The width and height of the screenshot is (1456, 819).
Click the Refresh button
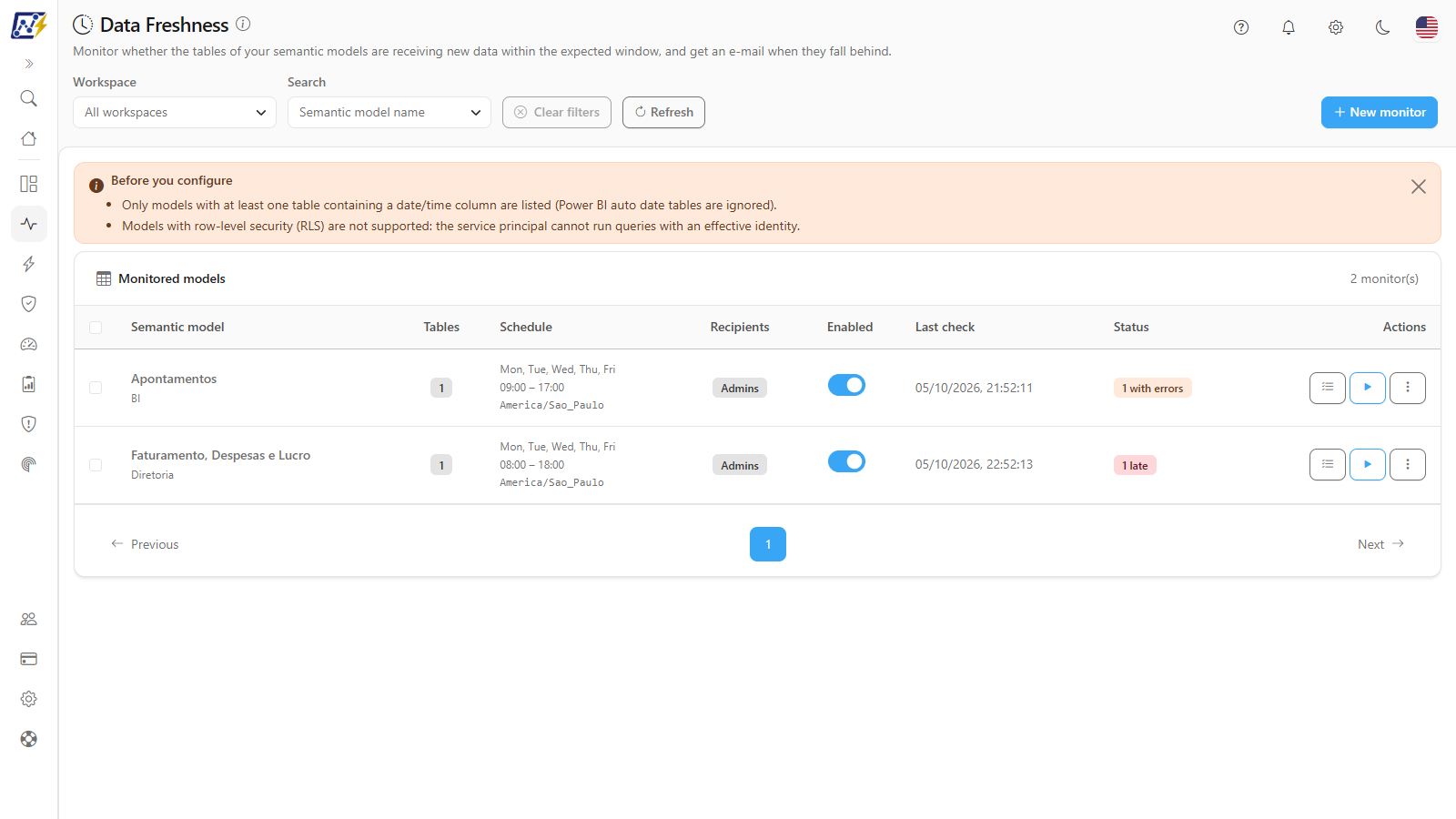click(x=663, y=112)
